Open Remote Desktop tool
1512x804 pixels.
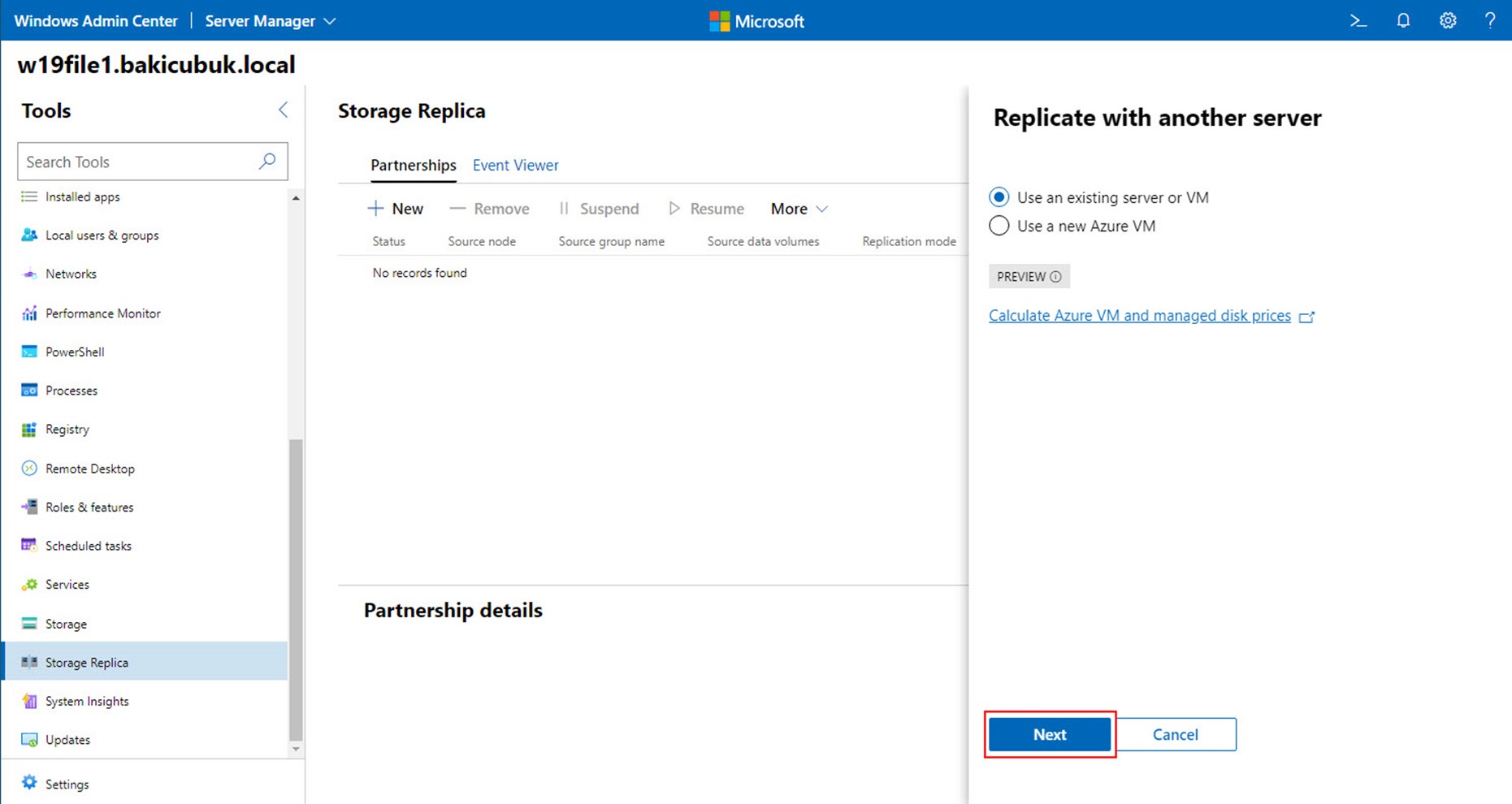(145, 469)
